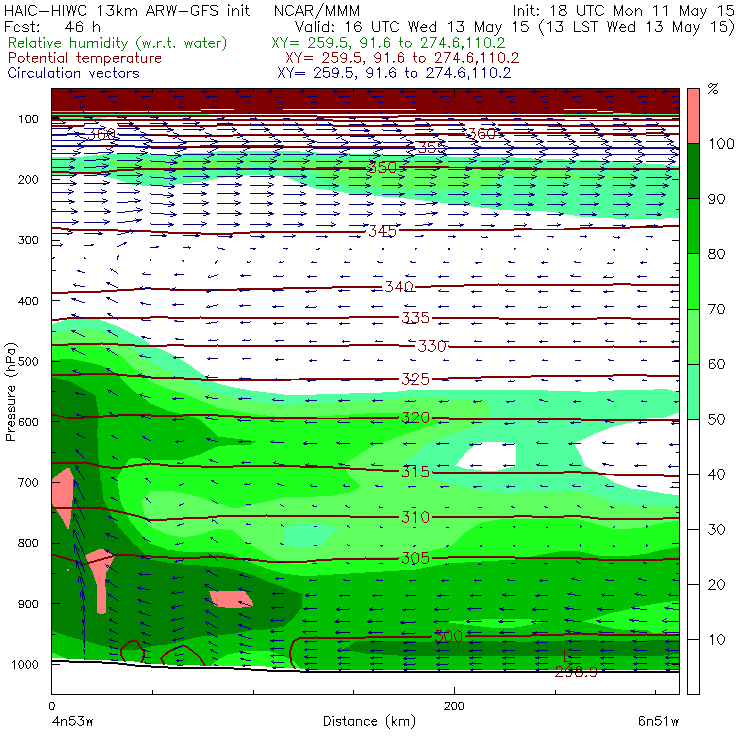The height and width of the screenshot is (740, 740).
Task: Click the colorbar "60" label
Action: [717, 364]
